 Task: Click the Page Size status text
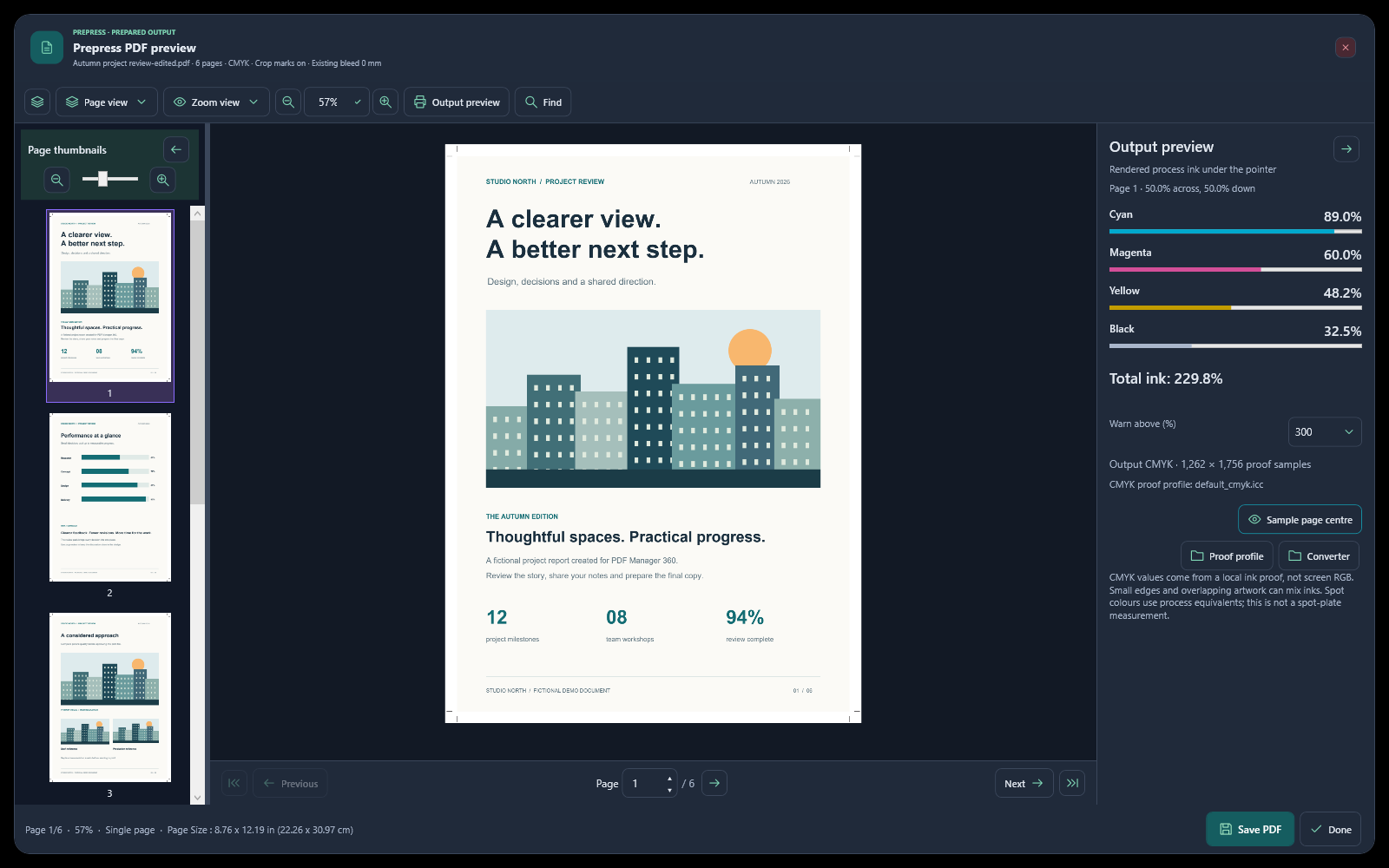click(x=260, y=830)
